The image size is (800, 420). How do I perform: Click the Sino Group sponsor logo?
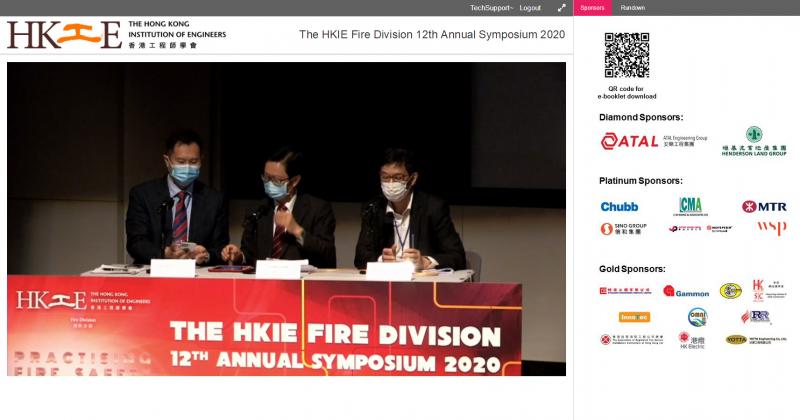[x=623, y=229]
